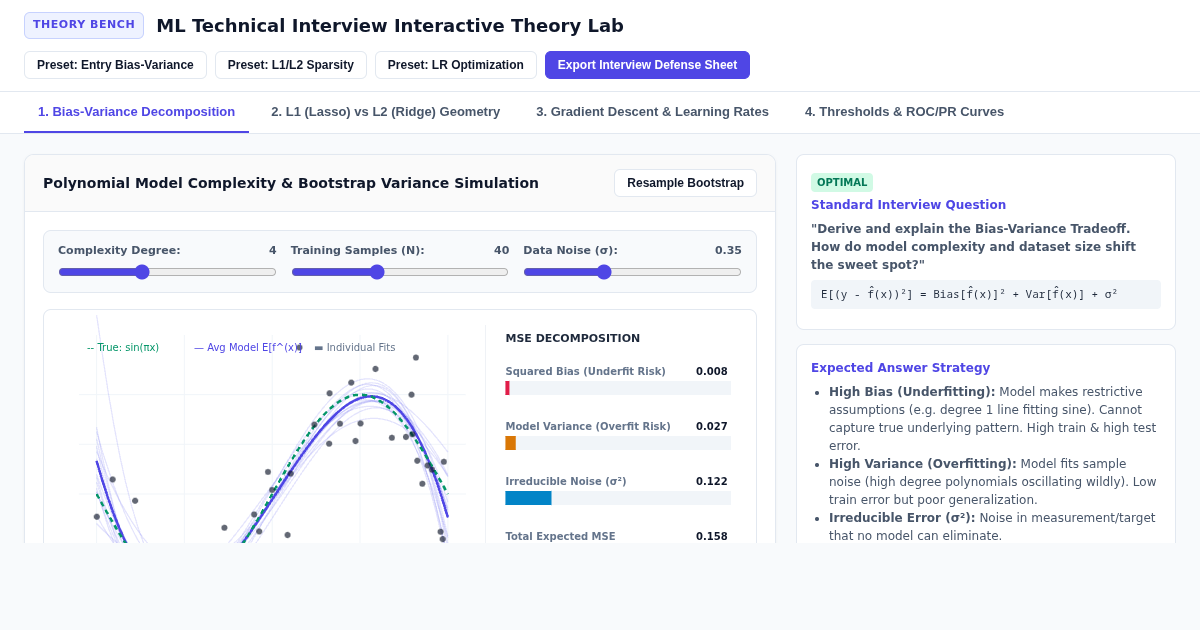Export the Interview Defense Sheet
The height and width of the screenshot is (630, 1200).
coord(647,65)
